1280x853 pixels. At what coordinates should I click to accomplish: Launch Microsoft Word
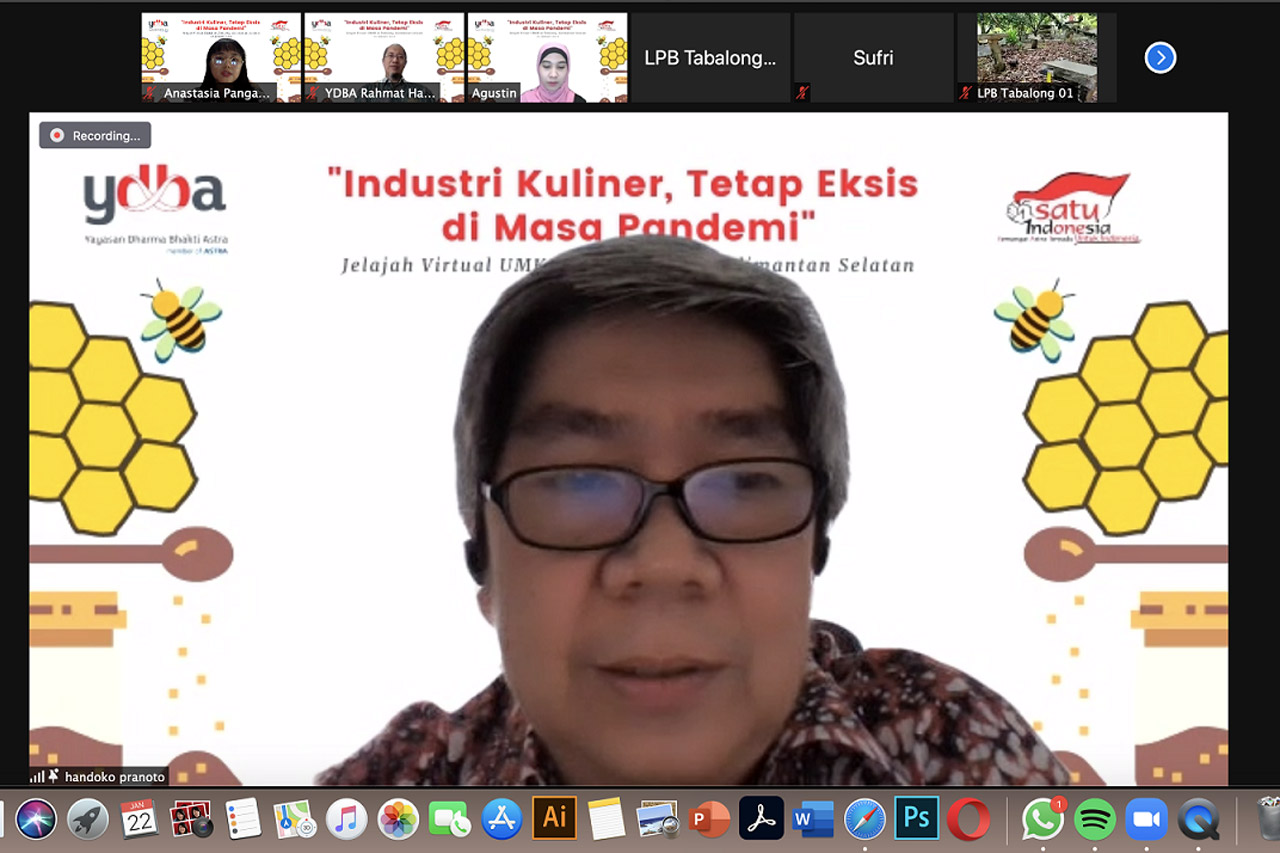[813, 820]
